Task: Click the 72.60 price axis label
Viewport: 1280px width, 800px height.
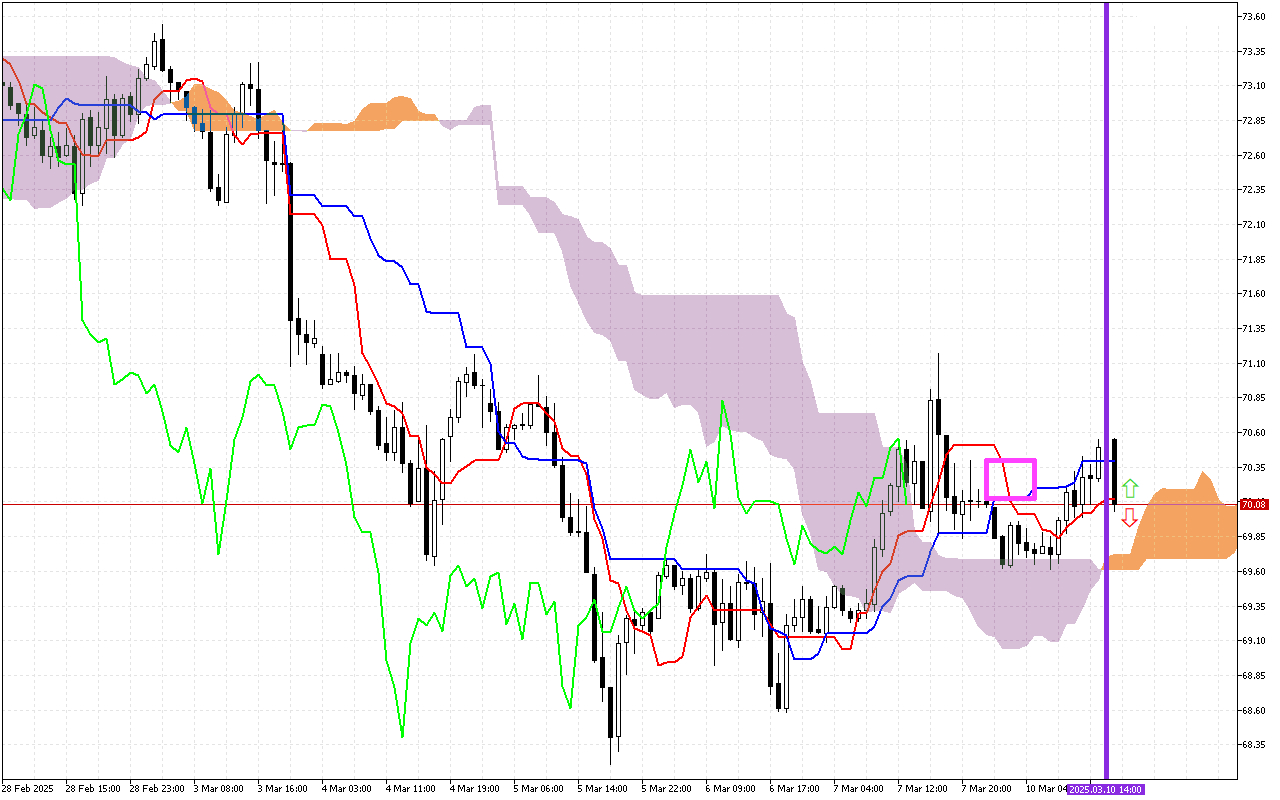Action: (1254, 155)
